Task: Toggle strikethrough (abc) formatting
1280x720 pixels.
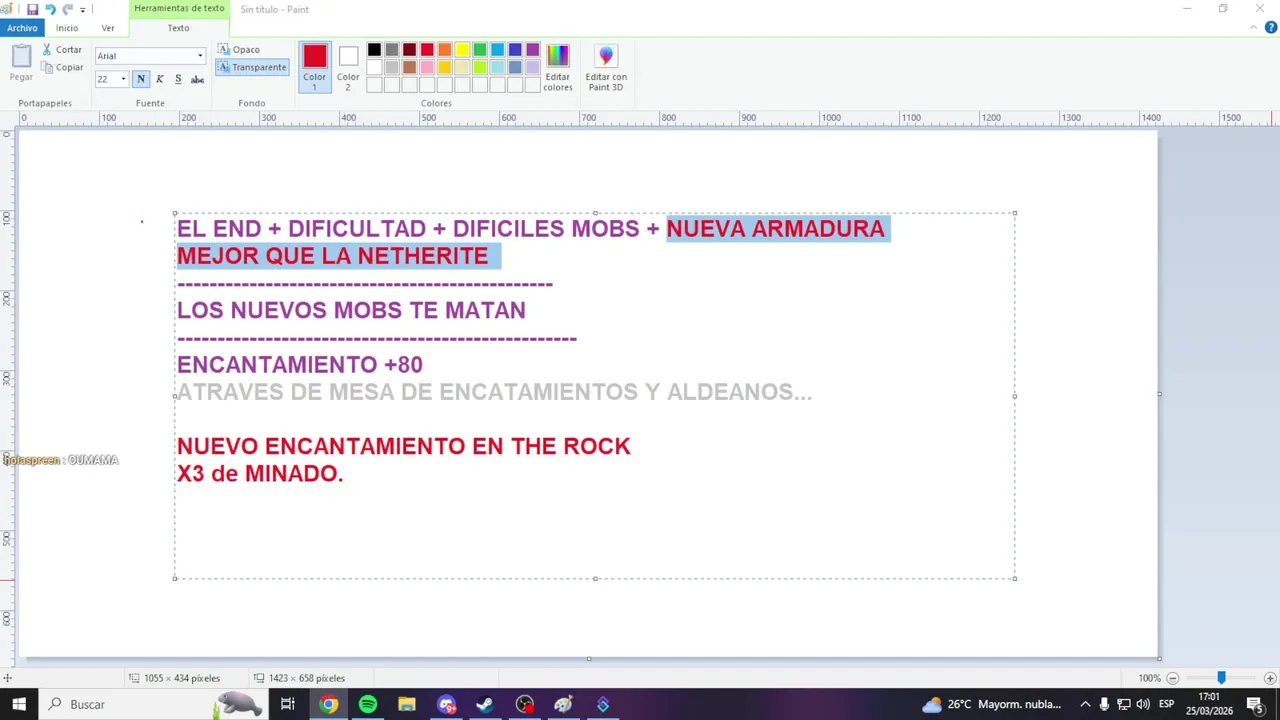Action: [197, 79]
